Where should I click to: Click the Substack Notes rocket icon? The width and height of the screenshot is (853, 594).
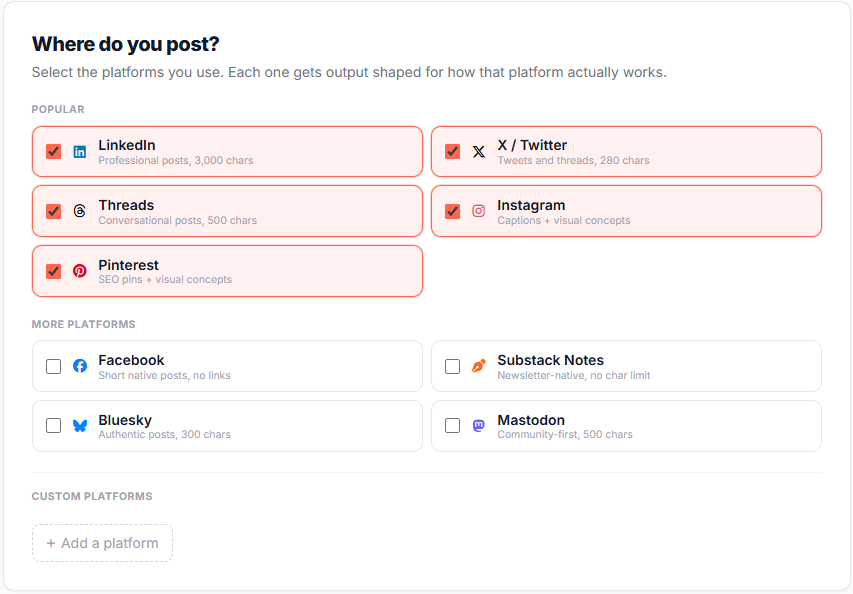click(478, 366)
